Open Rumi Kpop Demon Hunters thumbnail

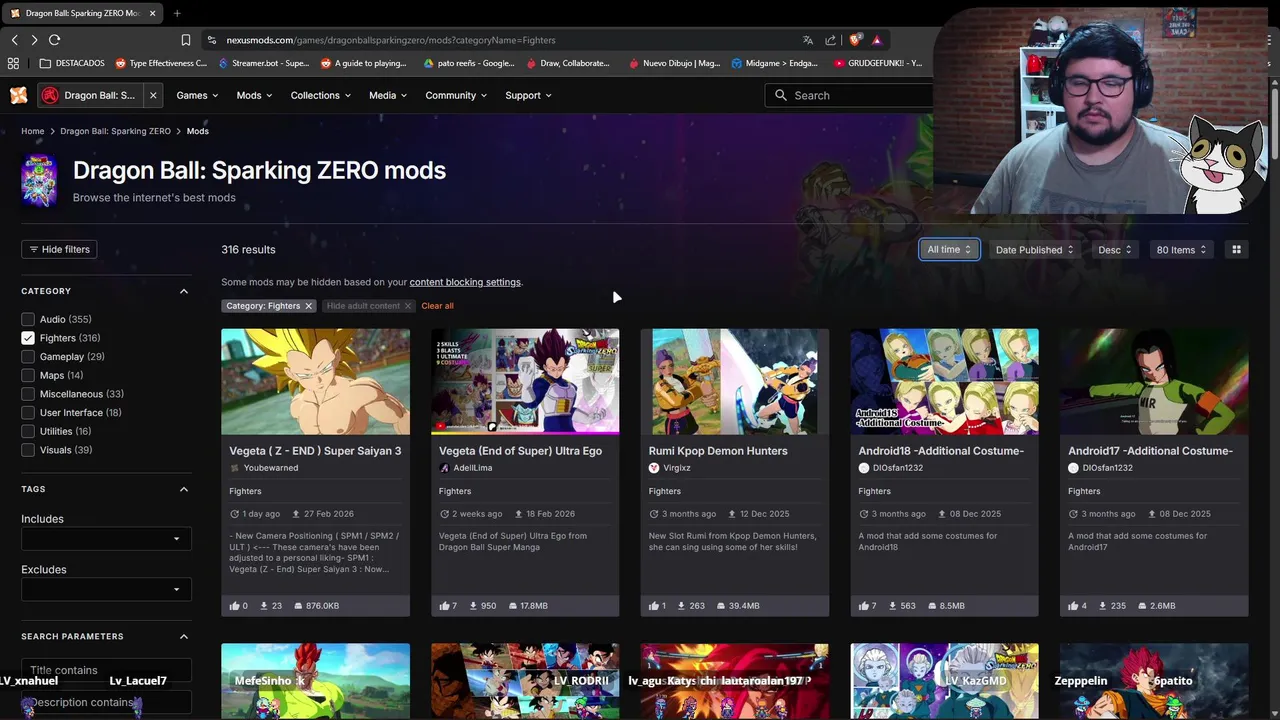tap(734, 381)
